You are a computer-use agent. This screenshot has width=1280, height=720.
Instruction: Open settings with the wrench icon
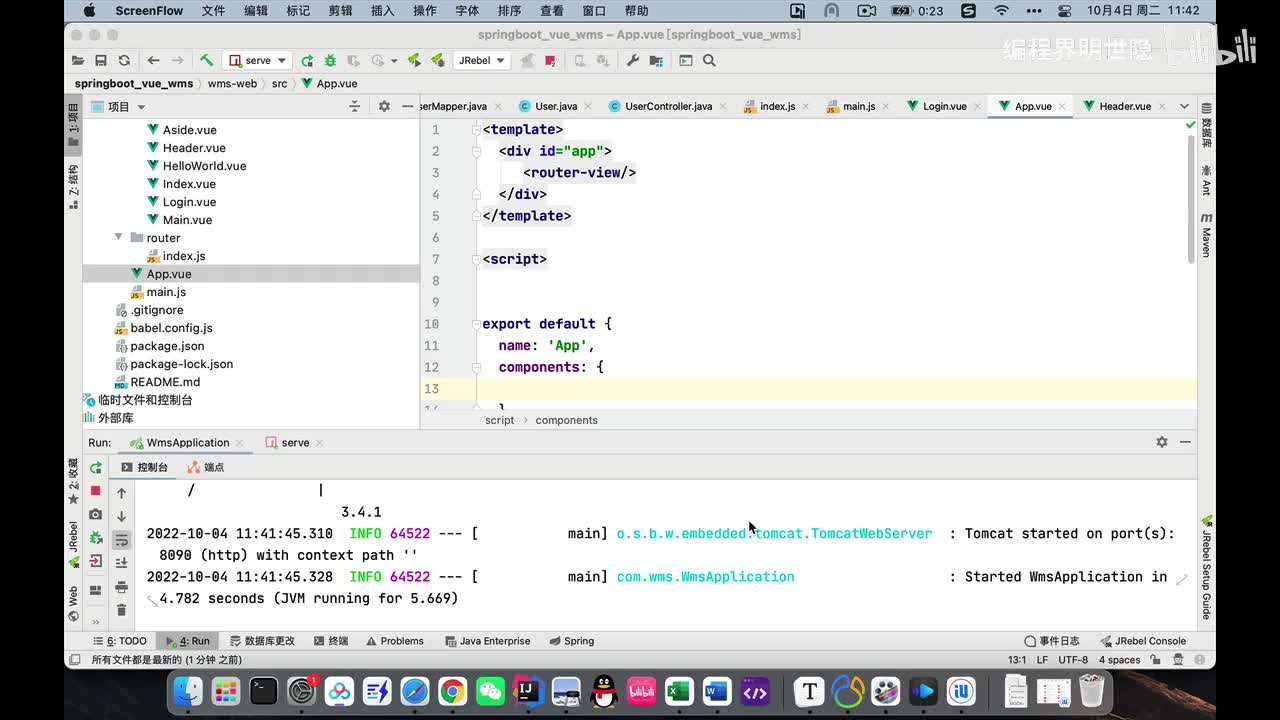[632, 60]
